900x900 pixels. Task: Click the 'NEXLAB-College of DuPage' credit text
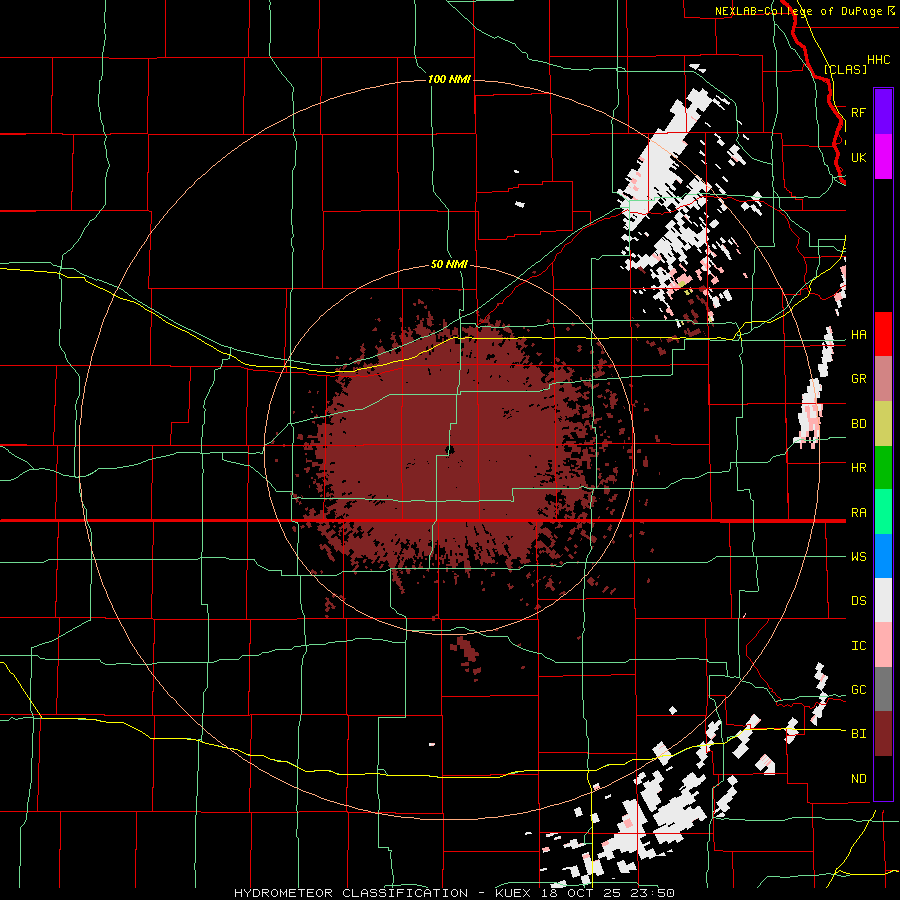click(x=798, y=11)
